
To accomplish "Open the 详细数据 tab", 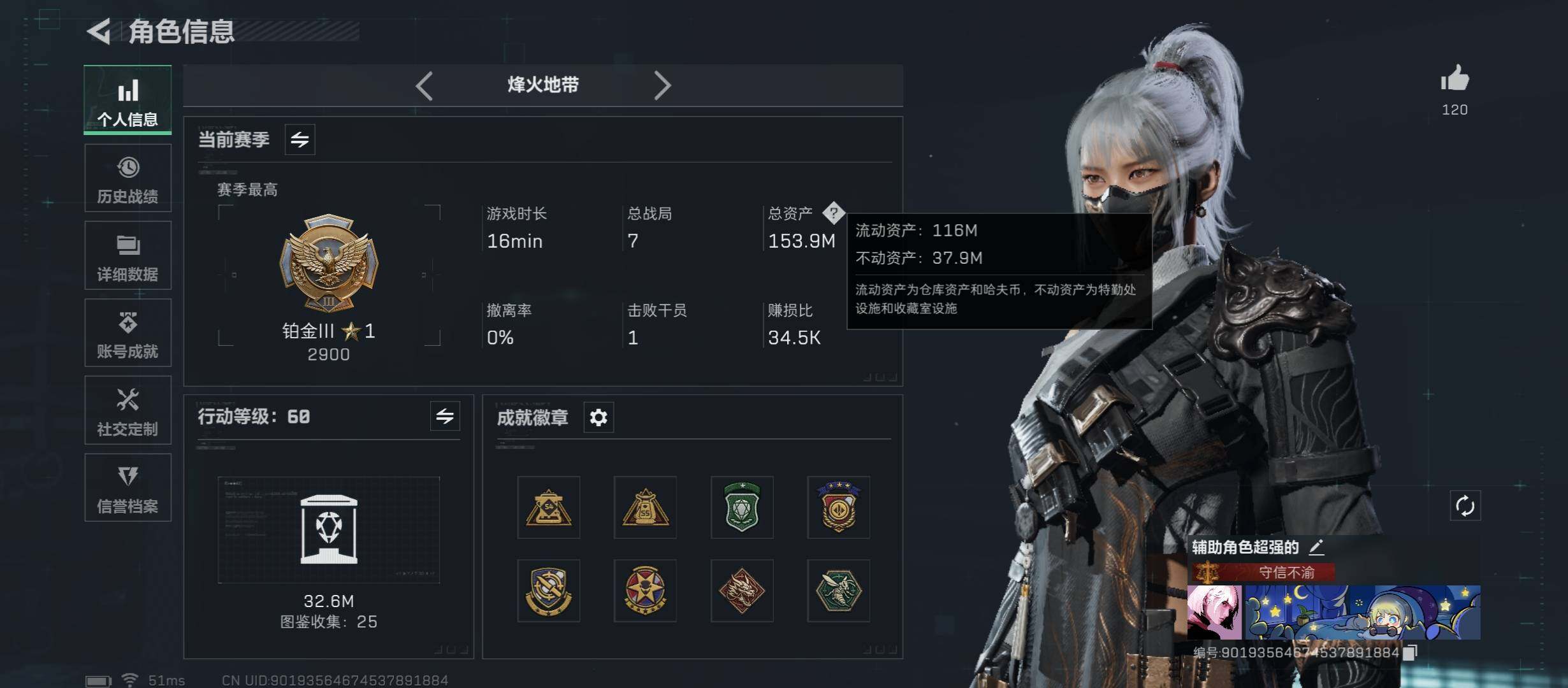I will tap(128, 256).
